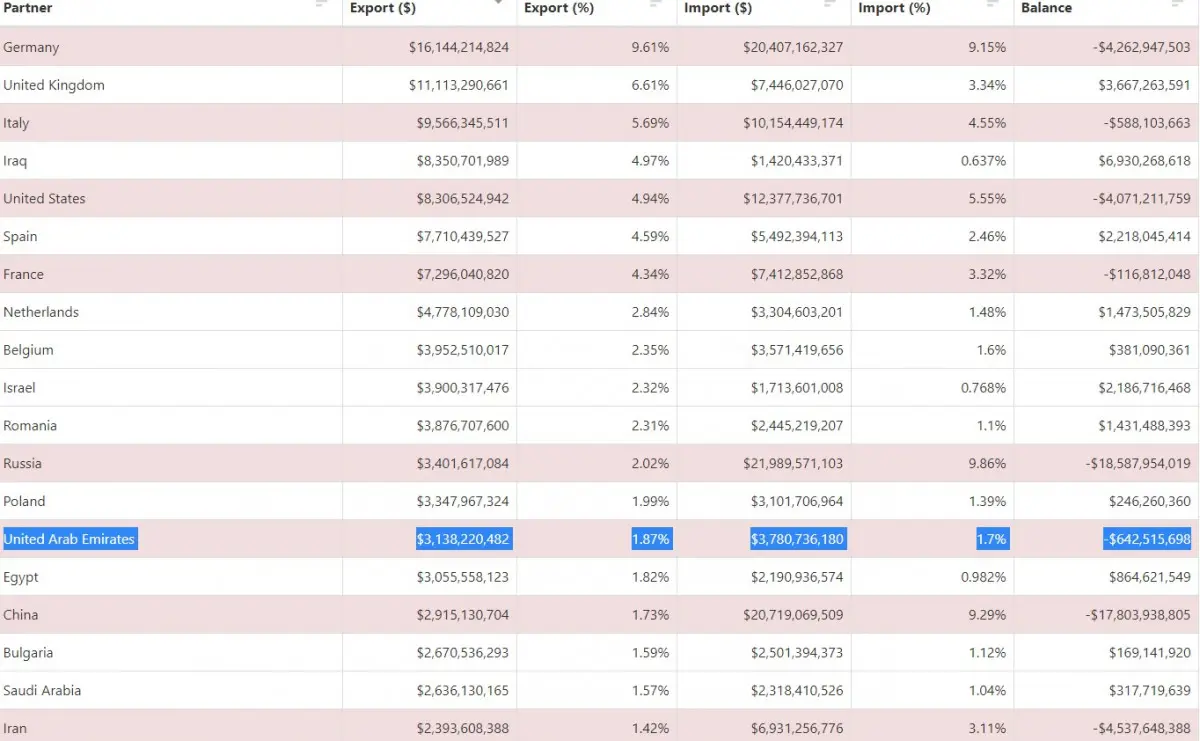Viewport: 1200px width, 741px height.
Task: Click Spain's balance $2,218,045,414
Action: click(1145, 236)
